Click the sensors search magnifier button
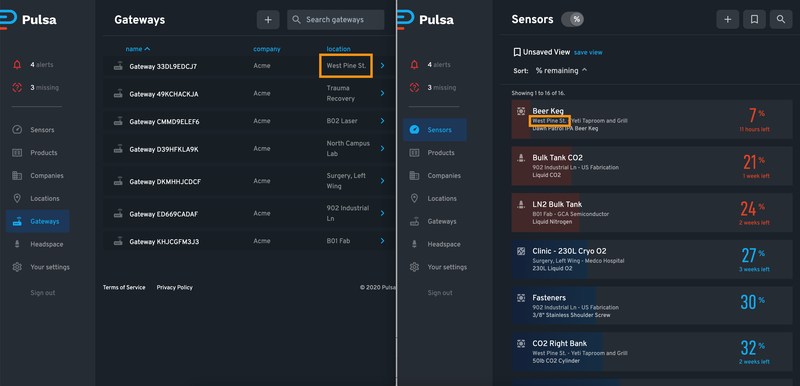 point(781,19)
